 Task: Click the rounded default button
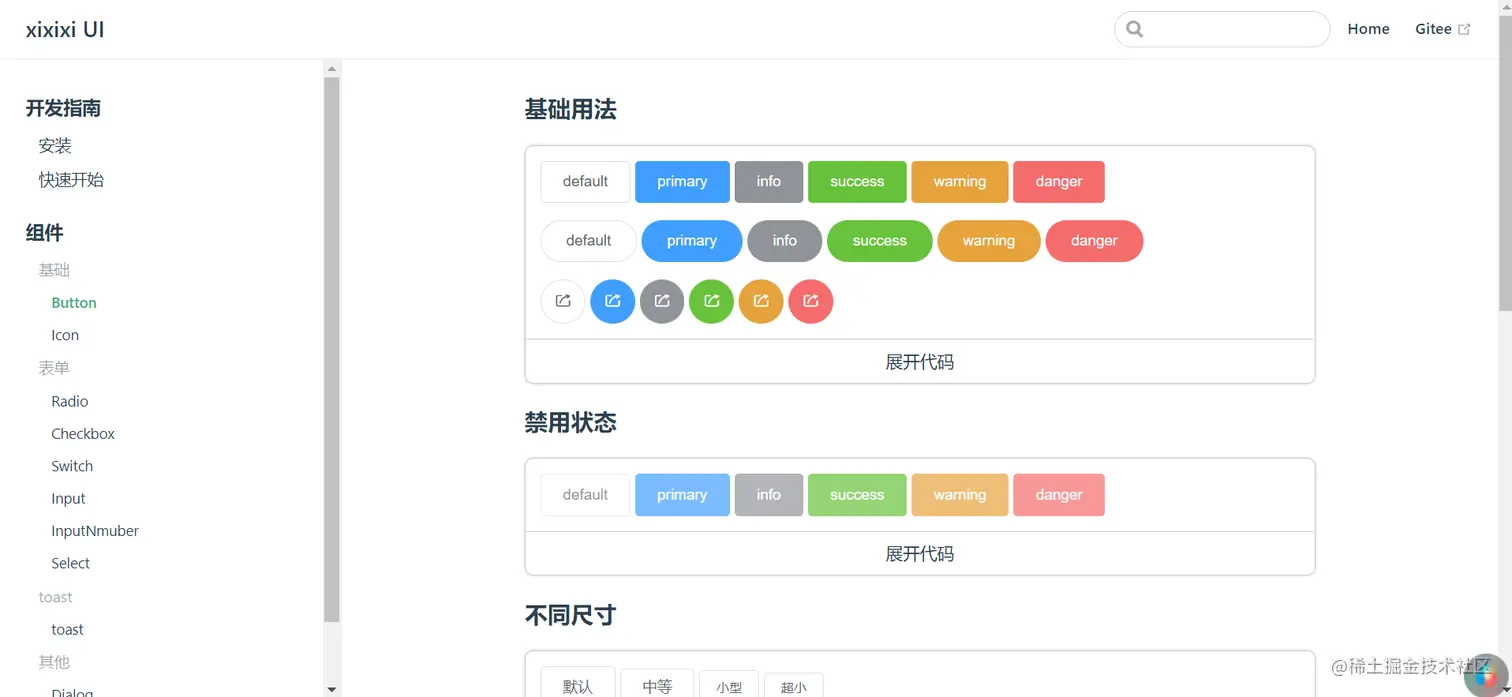coord(588,241)
